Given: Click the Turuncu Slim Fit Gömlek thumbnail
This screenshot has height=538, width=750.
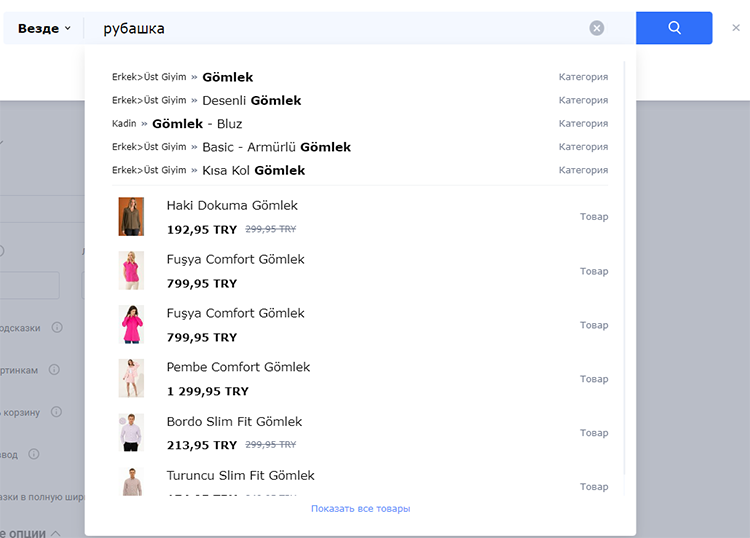Looking at the screenshot, I should tap(131, 482).
